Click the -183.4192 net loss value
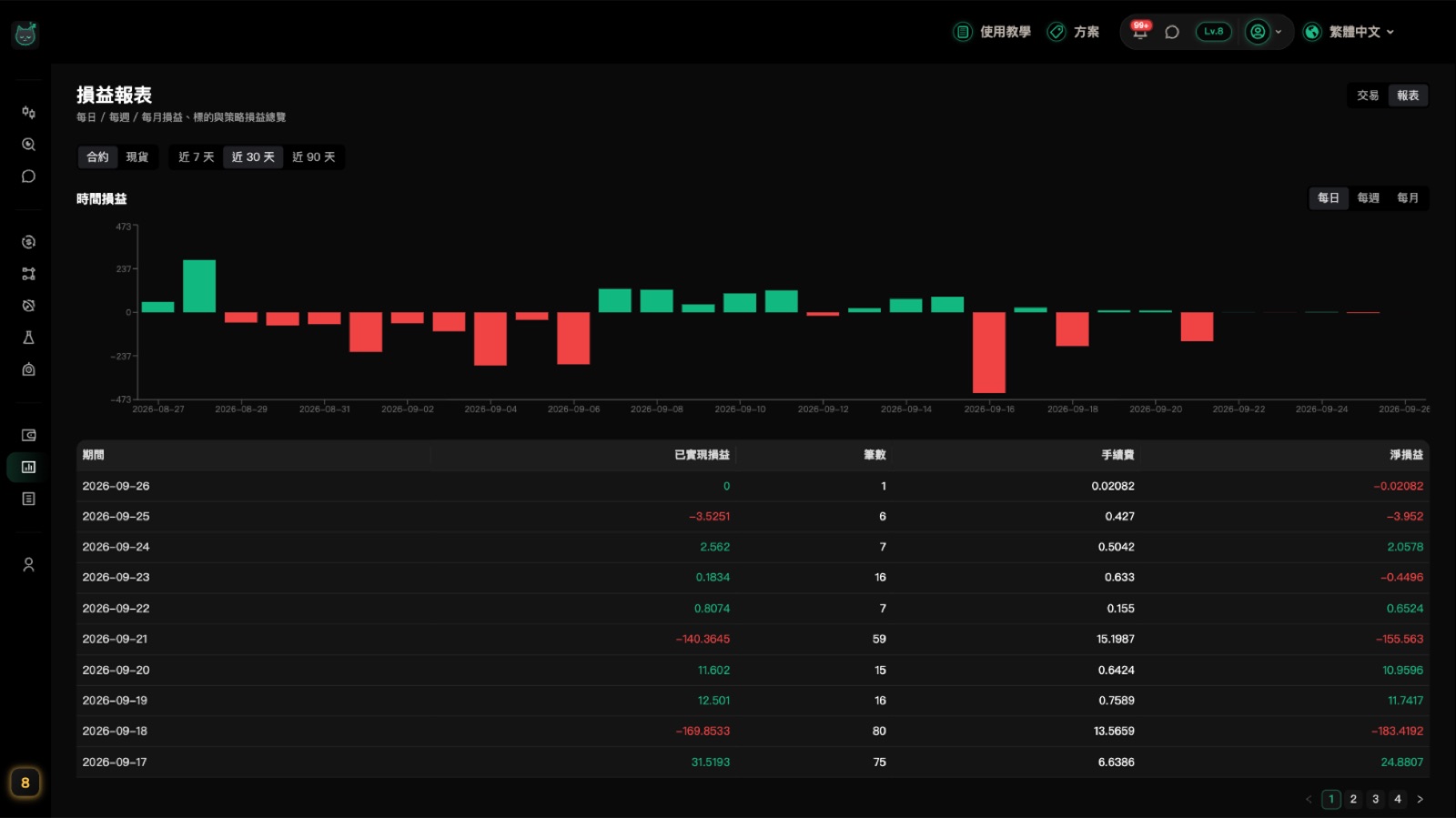Screen dimensions: 1456x818 pos(1398,731)
